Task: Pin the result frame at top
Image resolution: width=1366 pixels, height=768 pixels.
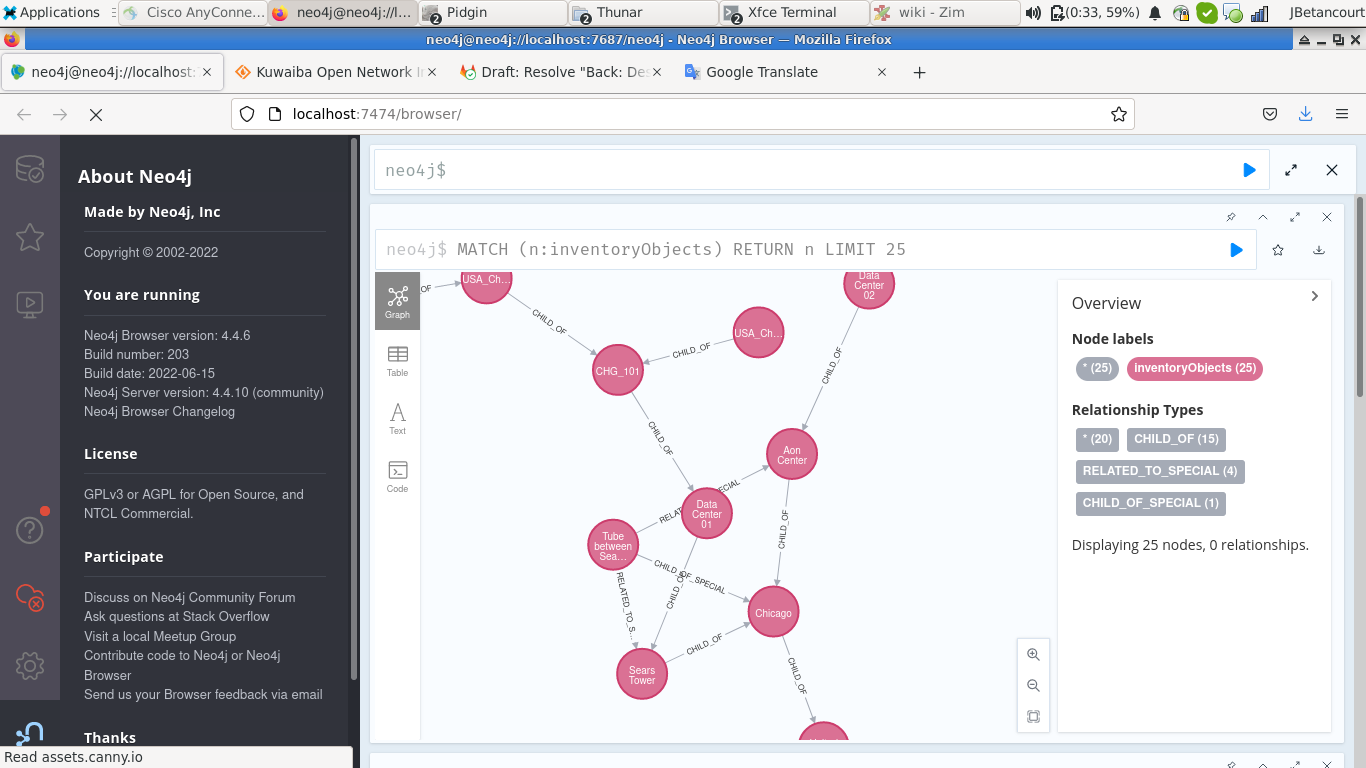Action: [1231, 217]
